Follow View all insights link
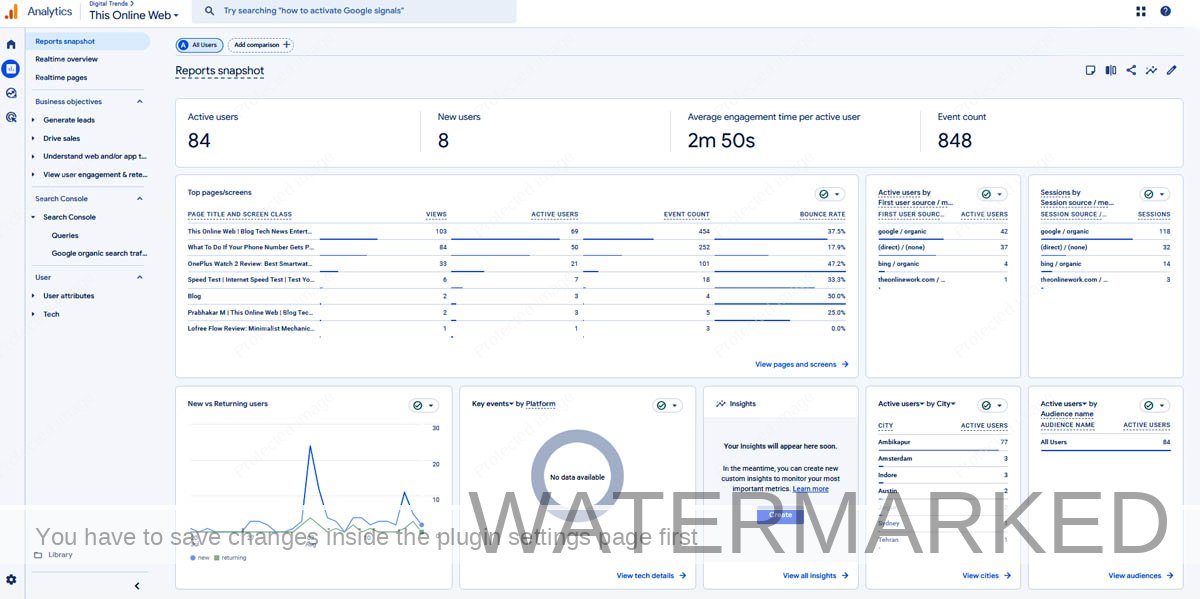Screen dimensions: 1200x599 815,576
